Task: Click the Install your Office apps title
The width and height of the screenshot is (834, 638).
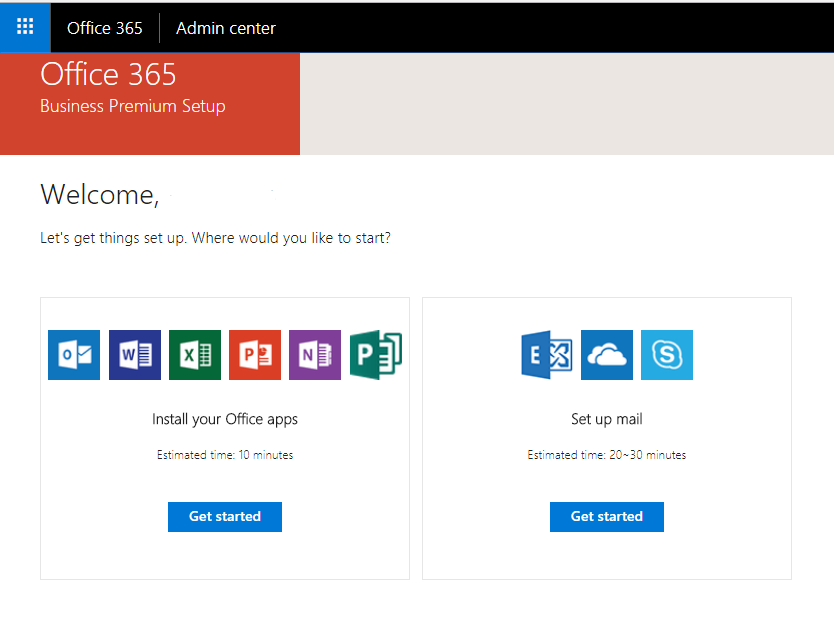Action: pos(225,419)
